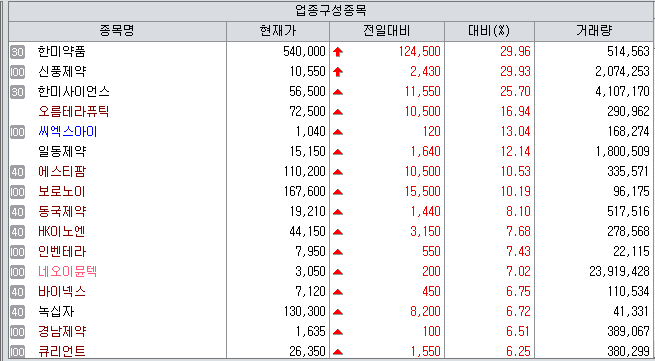Click the 100 margin badge beside 보로노이
Screen dimensions: 655x361
18,192
